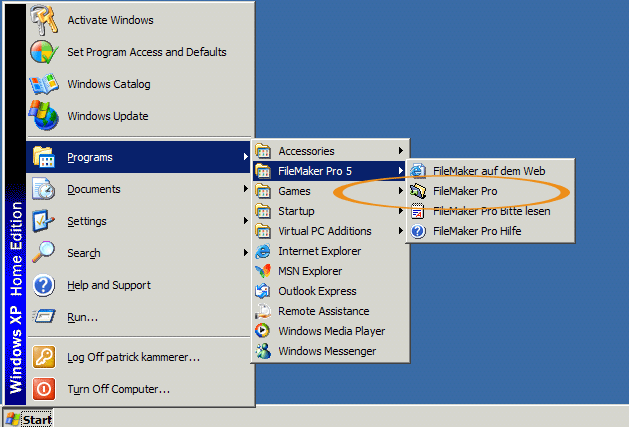Click the FileMaker Pro 5 folder icon

tap(263, 171)
